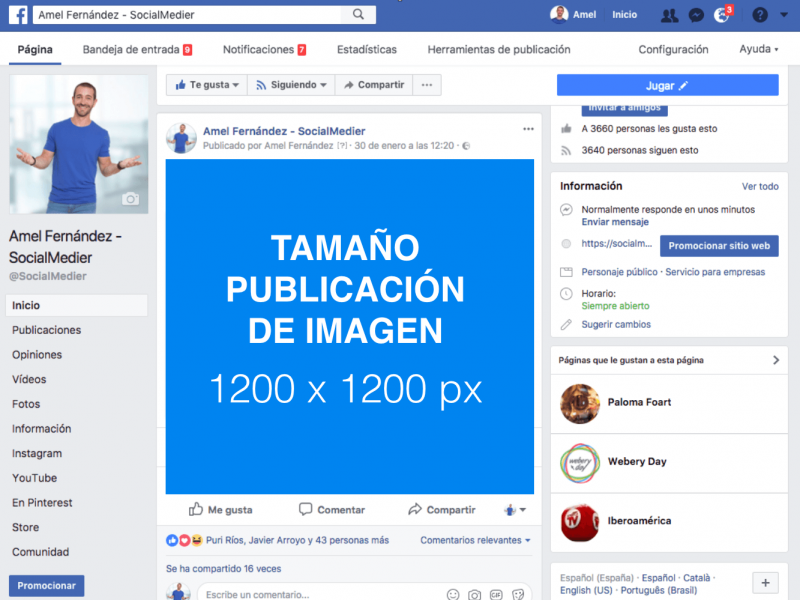Open the post identity selector dropdown

(515, 509)
